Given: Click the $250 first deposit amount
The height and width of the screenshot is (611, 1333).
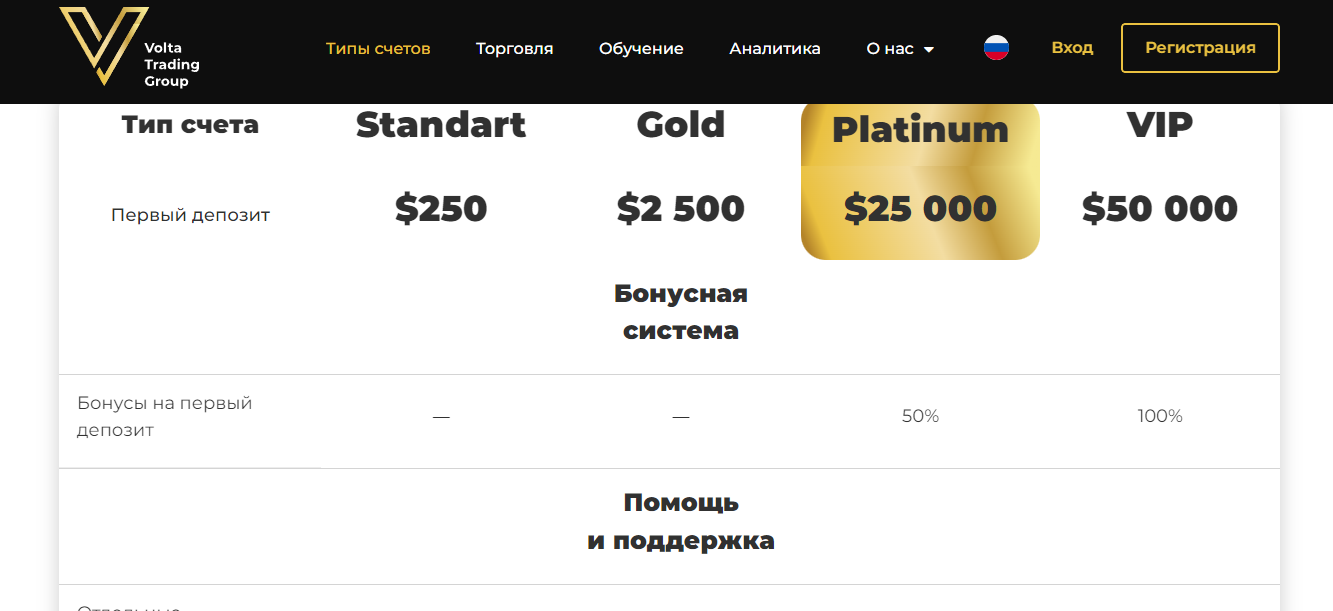Looking at the screenshot, I should click(x=441, y=208).
